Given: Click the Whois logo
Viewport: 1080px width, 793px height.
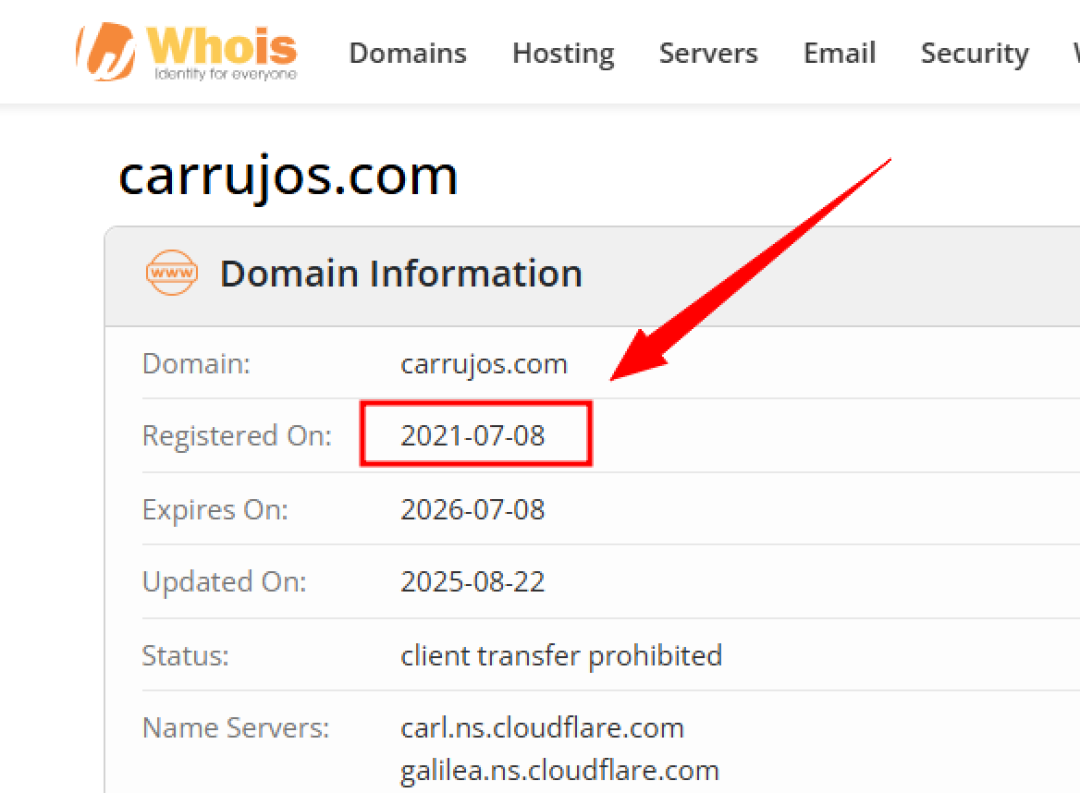Looking at the screenshot, I should point(187,52).
